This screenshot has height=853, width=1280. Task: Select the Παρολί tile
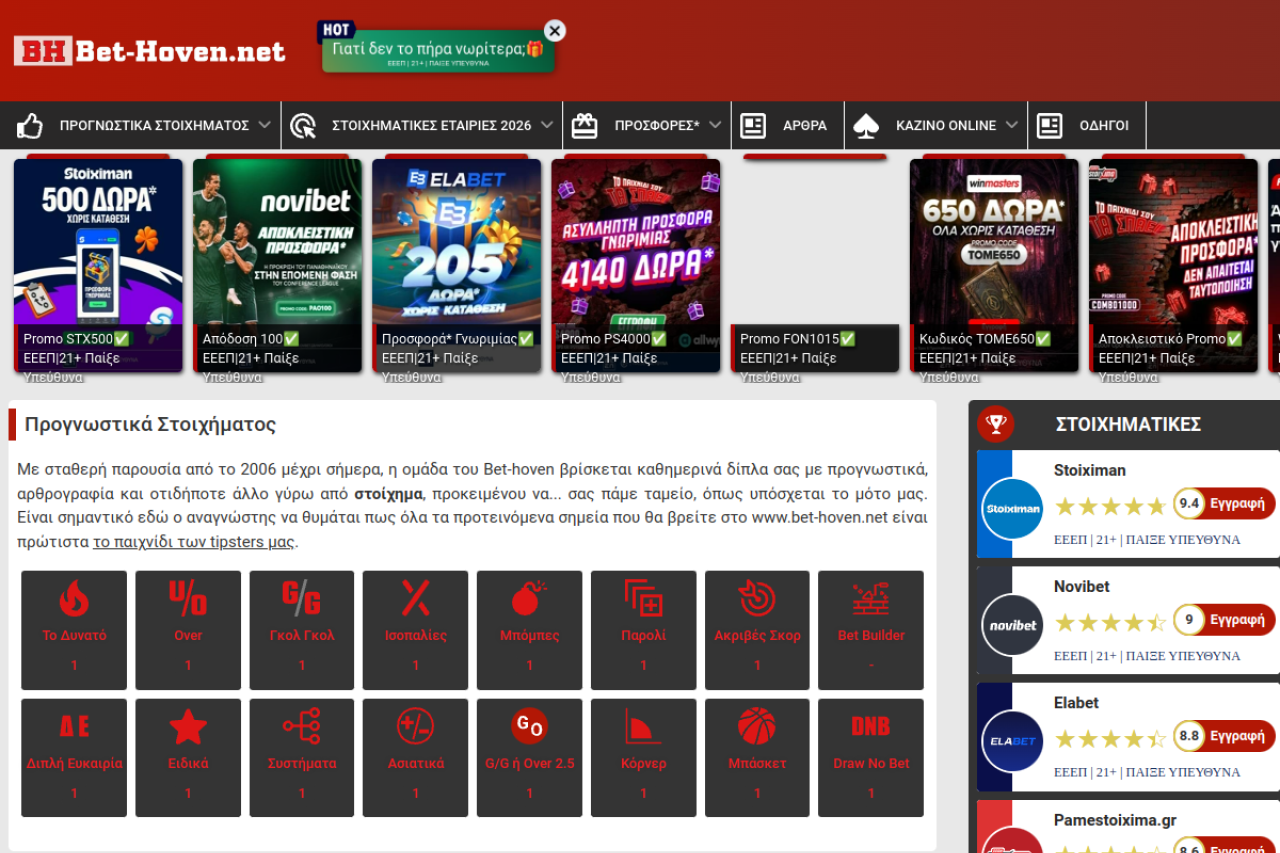pos(644,630)
